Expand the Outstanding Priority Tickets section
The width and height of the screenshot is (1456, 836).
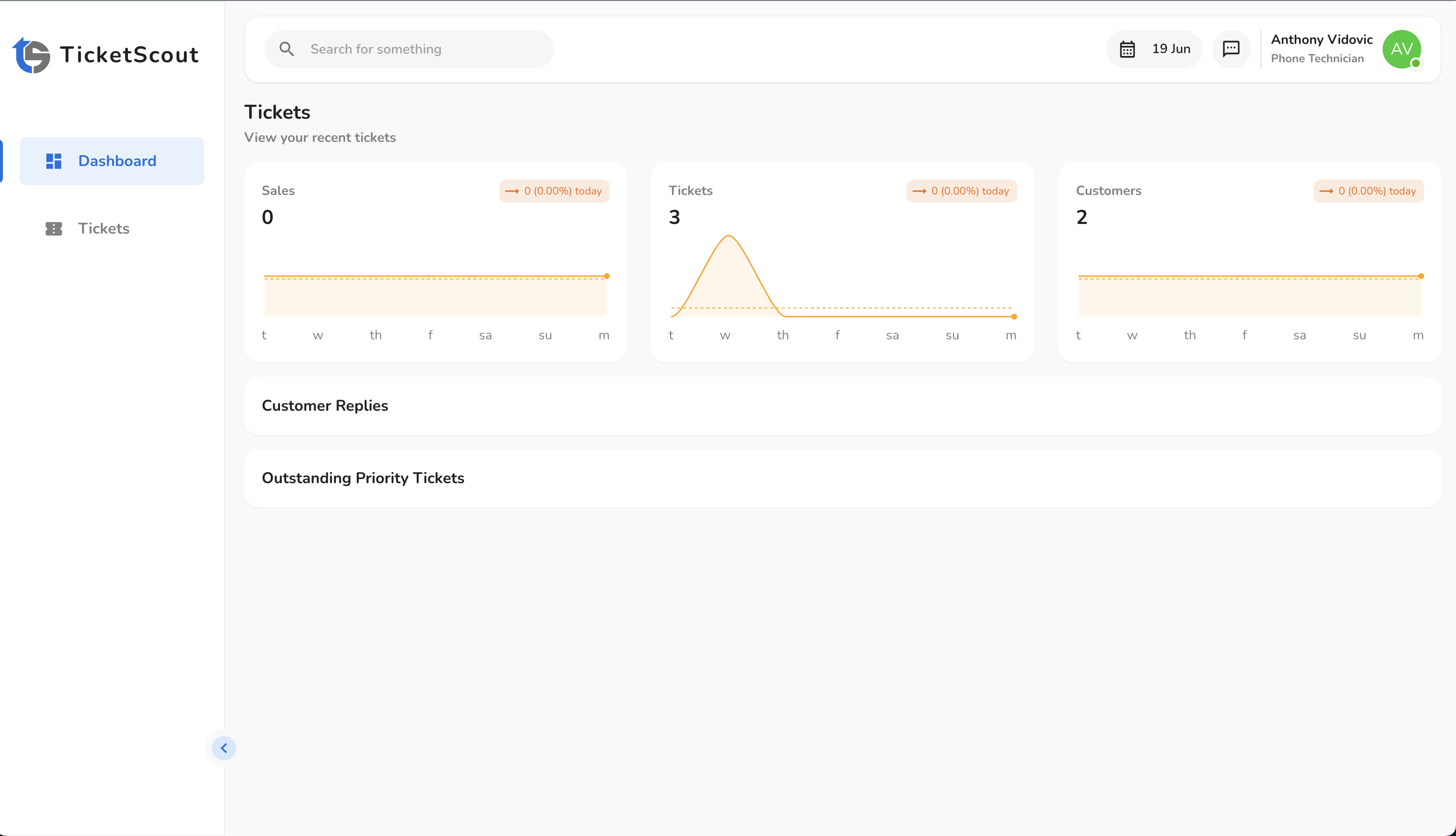(x=364, y=478)
